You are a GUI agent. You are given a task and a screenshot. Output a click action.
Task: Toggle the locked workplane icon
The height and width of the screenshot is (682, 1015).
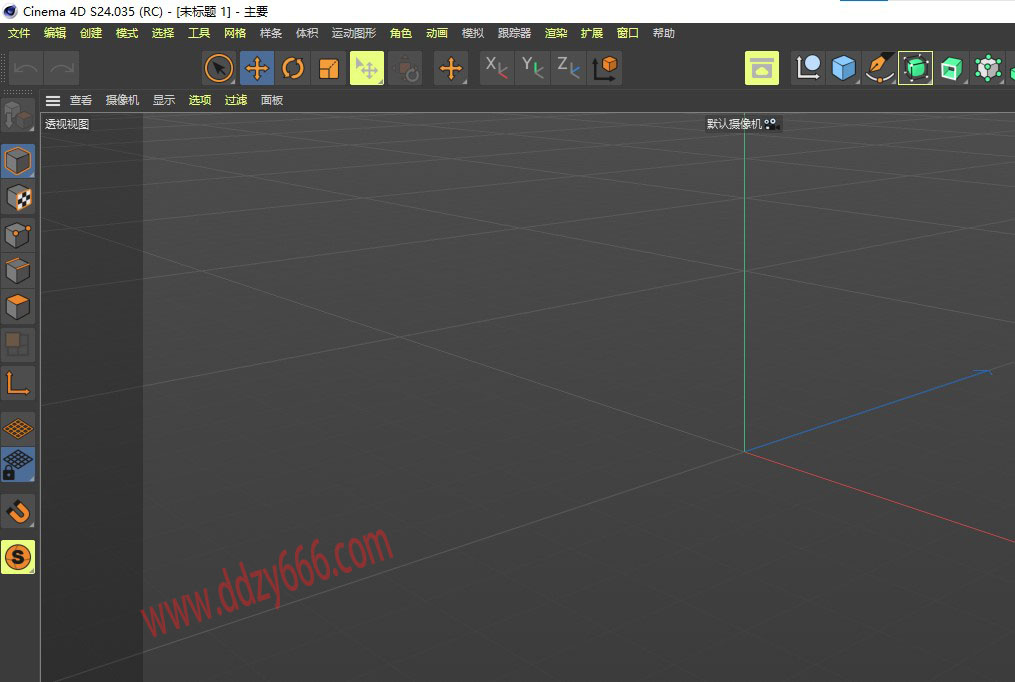(18, 465)
